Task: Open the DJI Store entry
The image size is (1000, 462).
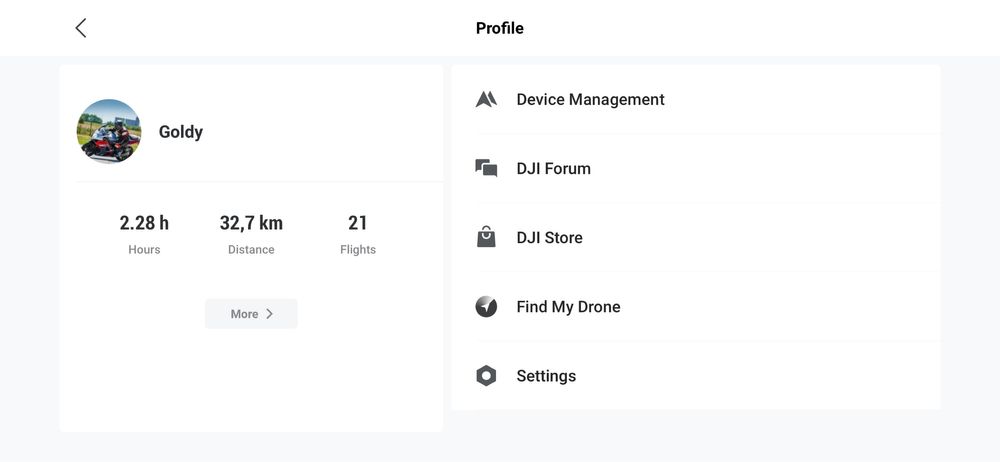Action: tap(696, 237)
